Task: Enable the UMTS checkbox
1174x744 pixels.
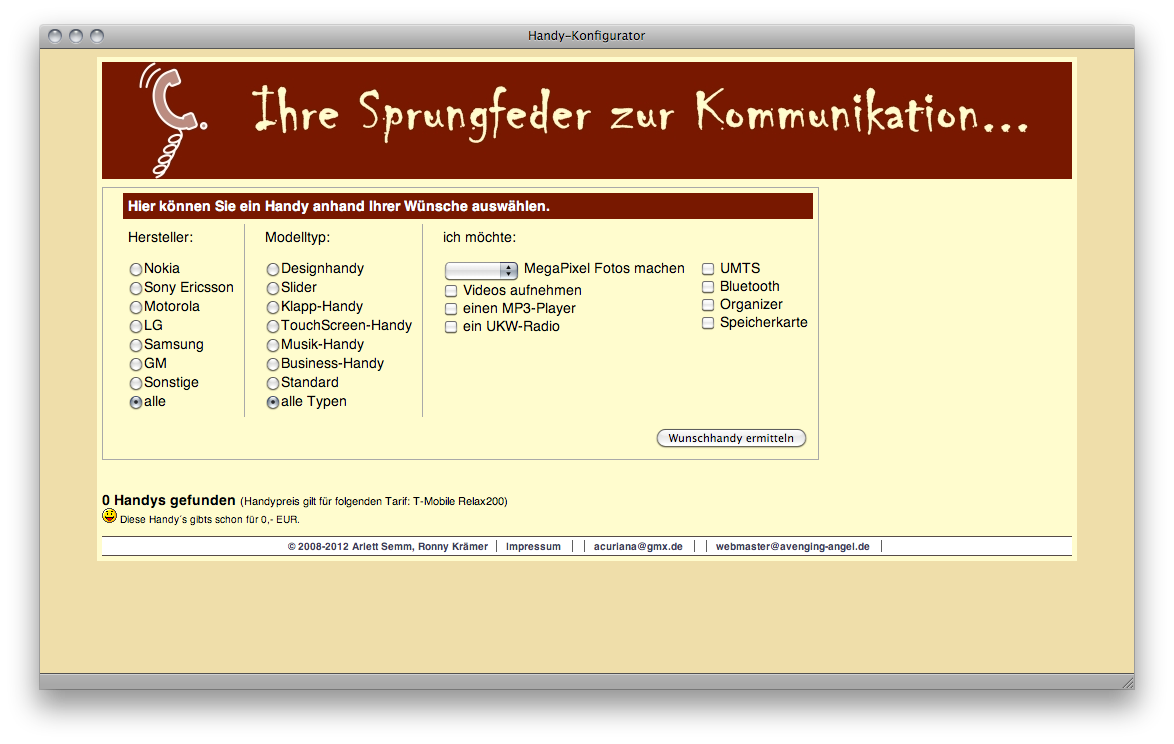Action: pyautogui.click(x=708, y=269)
